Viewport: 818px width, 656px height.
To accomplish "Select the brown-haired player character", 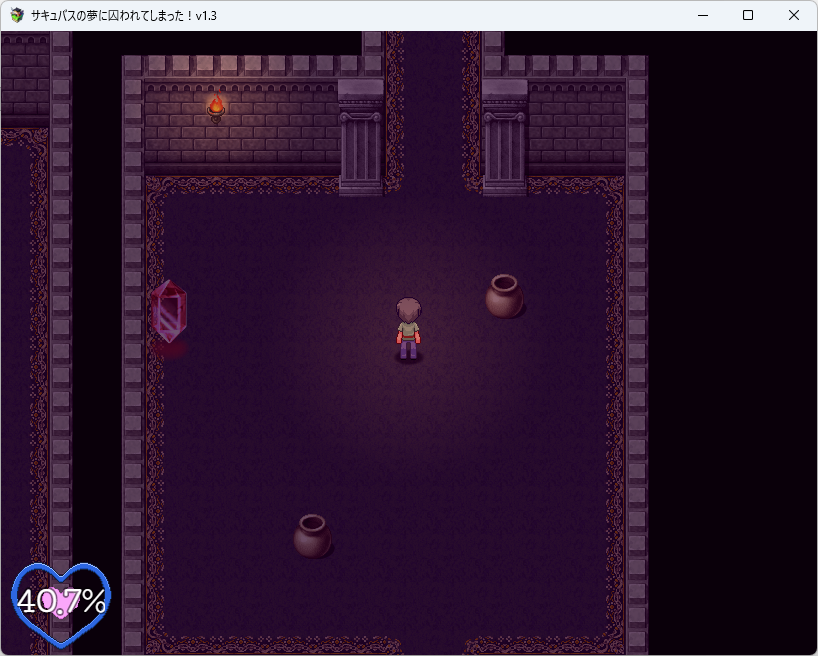I will point(408,329).
